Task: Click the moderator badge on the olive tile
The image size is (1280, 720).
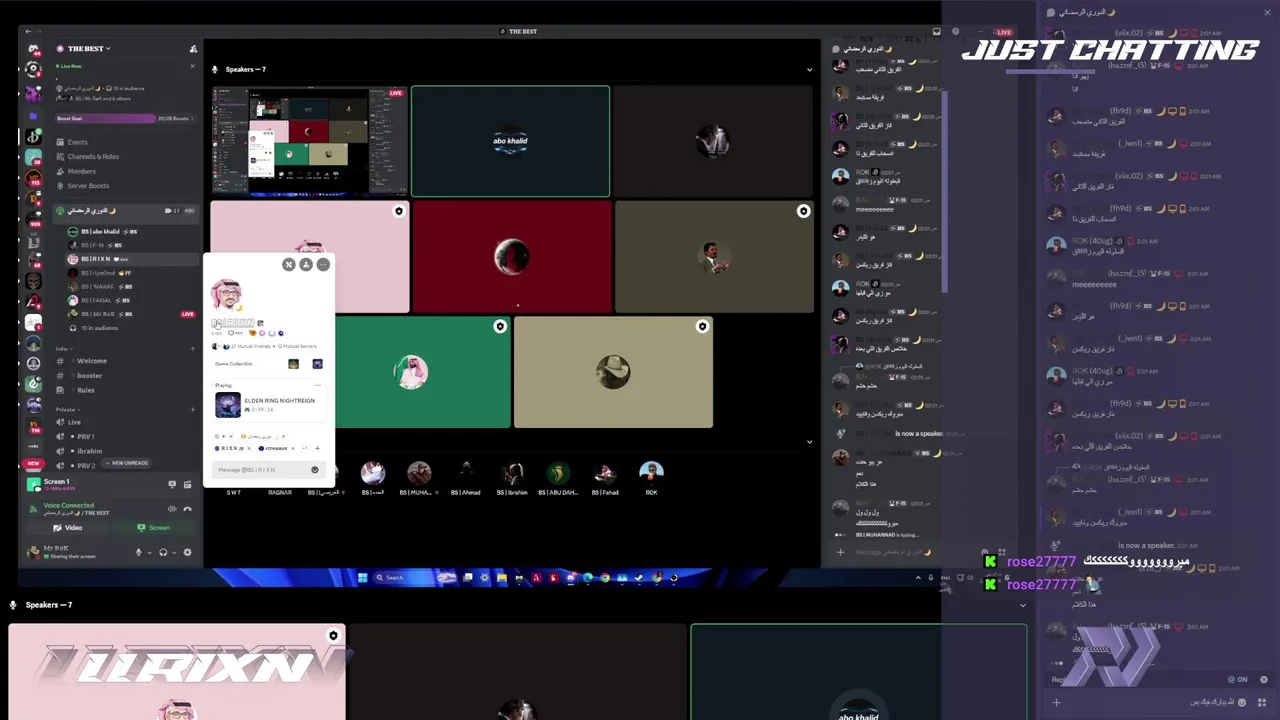Action: [x=803, y=211]
